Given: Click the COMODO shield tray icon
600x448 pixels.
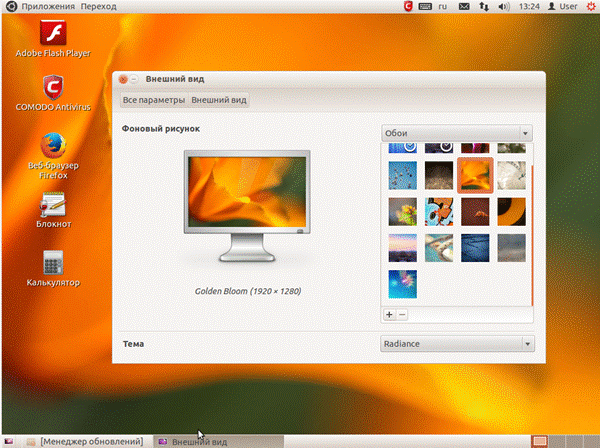Looking at the screenshot, I should pos(408,7).
